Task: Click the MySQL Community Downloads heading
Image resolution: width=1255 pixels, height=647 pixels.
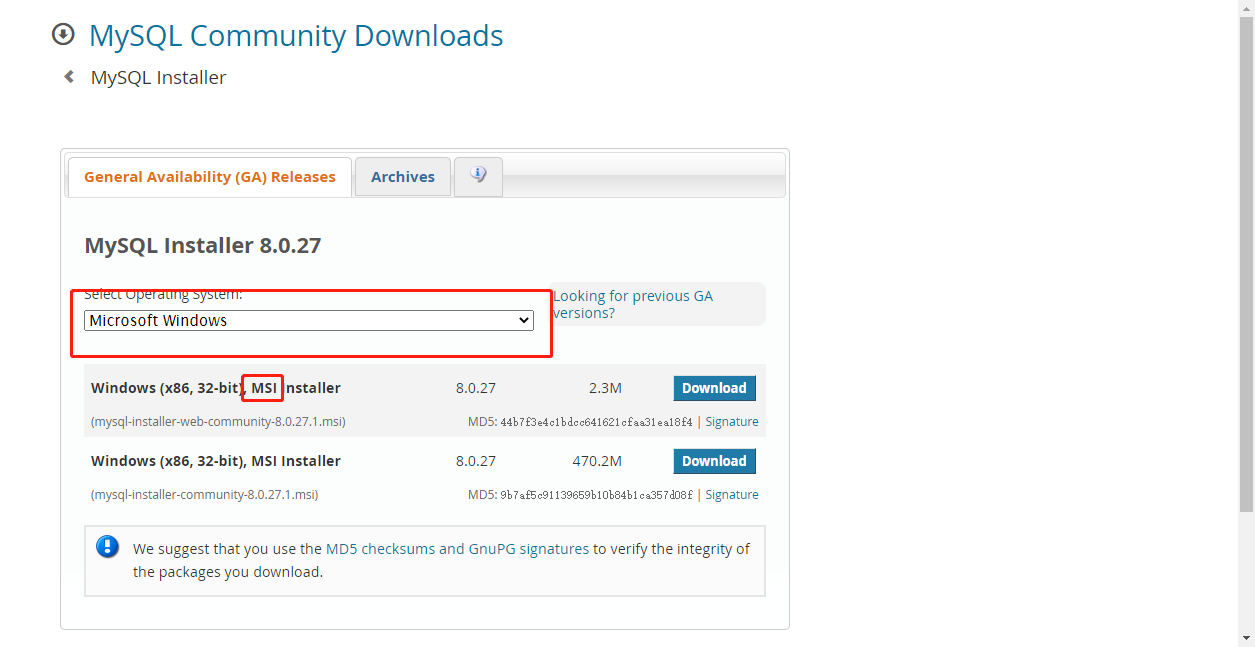Action: pyautogui.click(x=296, y=36)
